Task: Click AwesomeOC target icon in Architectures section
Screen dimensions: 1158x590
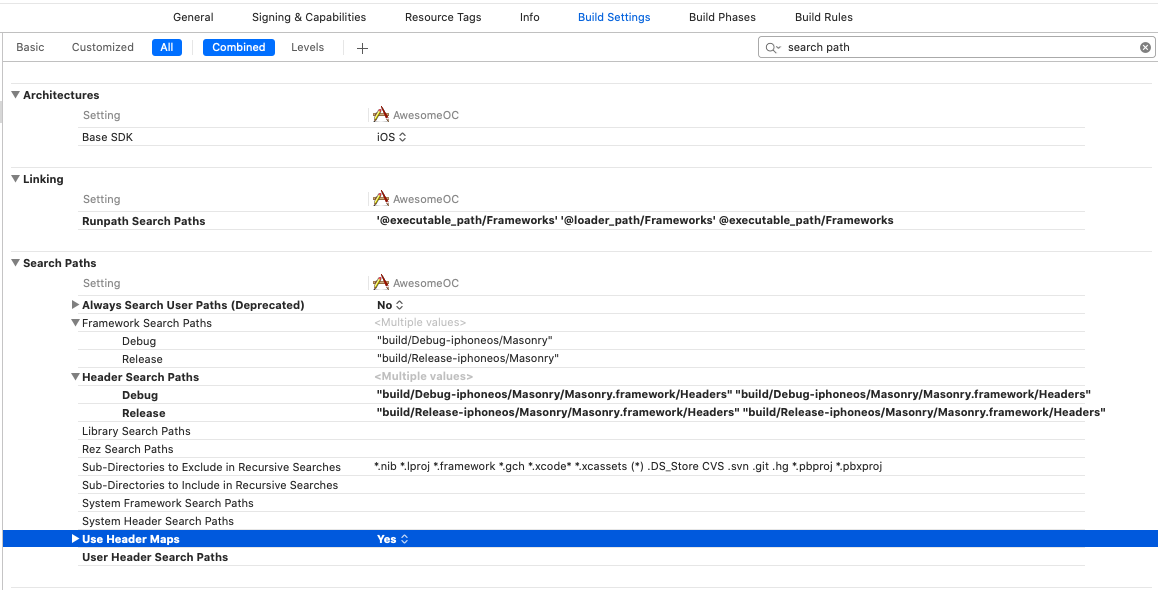Action: pyautogui.click(x=380, y=114)
